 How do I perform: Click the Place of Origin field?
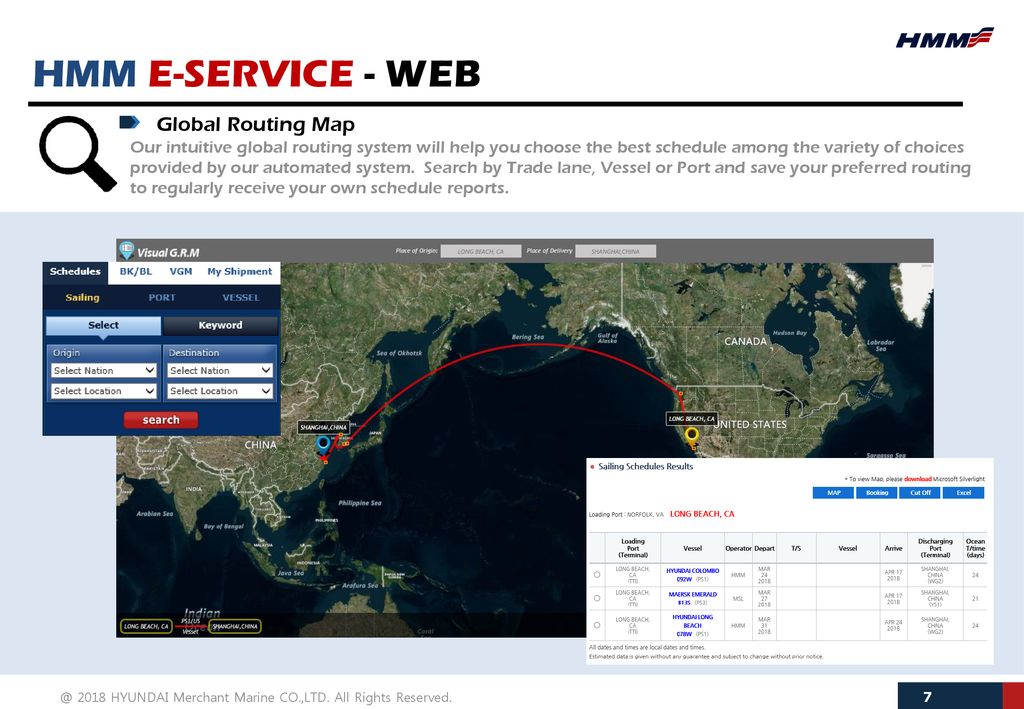click(481, 251)
